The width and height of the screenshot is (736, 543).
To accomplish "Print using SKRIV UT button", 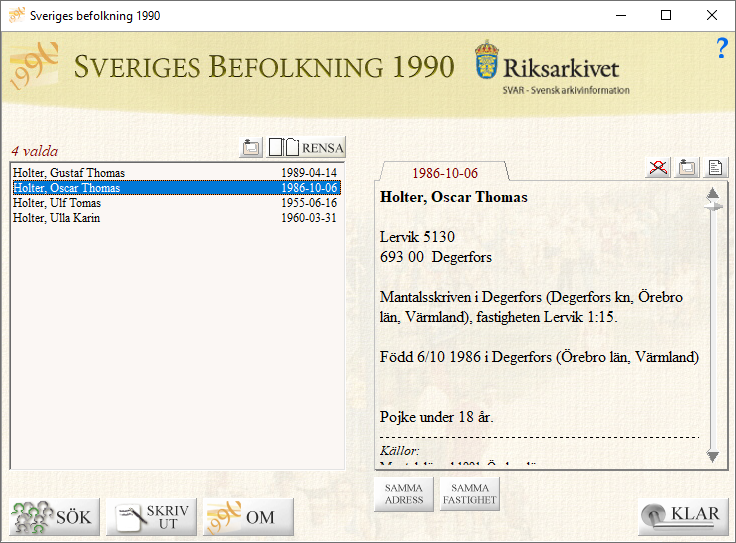I will click(151, 517).
